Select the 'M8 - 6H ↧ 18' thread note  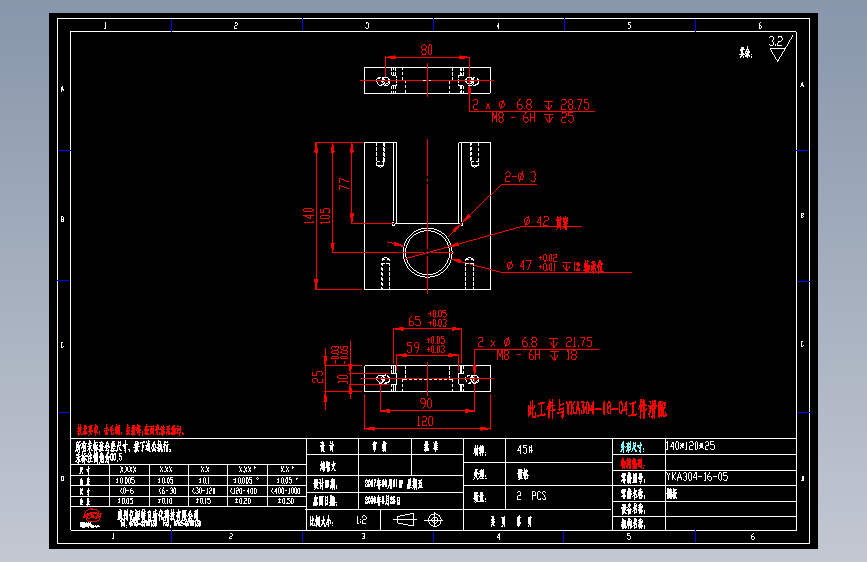click(x=536, y=356)
